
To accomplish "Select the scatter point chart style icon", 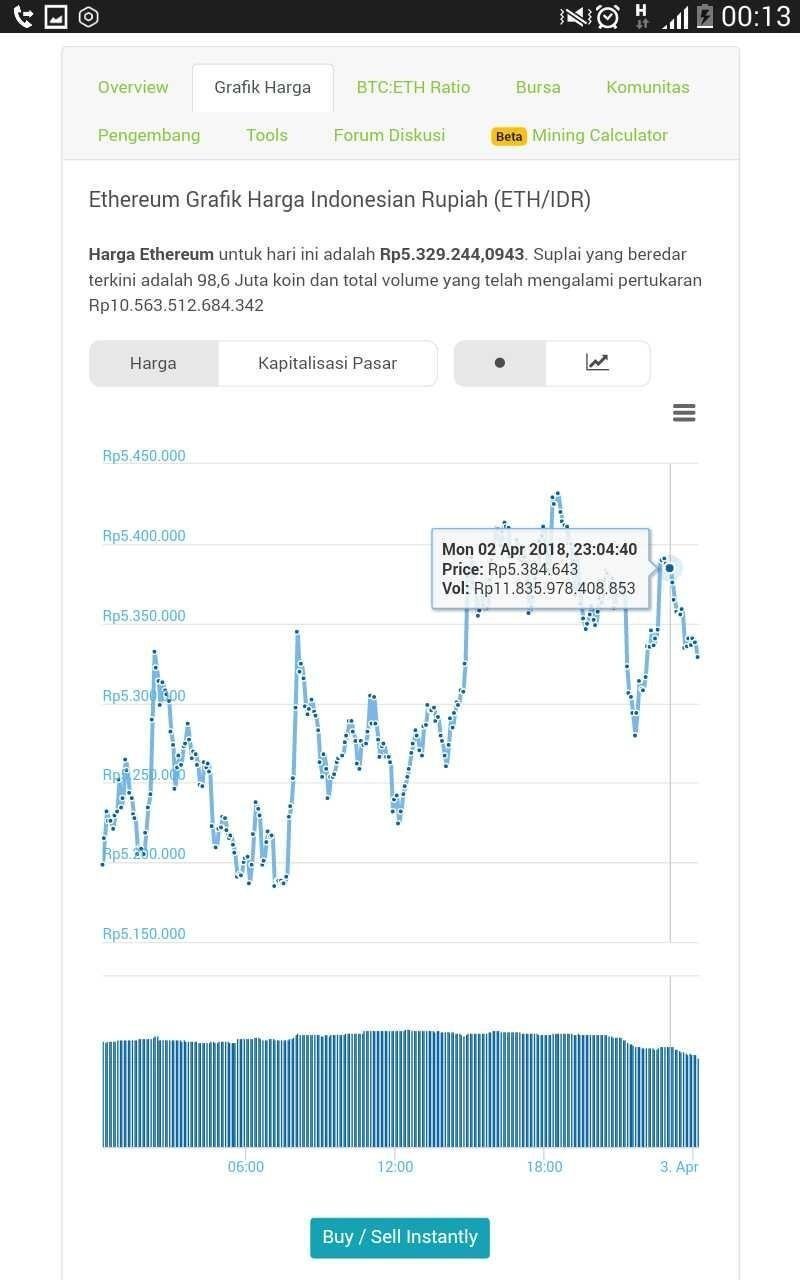I will coord(499,363).
